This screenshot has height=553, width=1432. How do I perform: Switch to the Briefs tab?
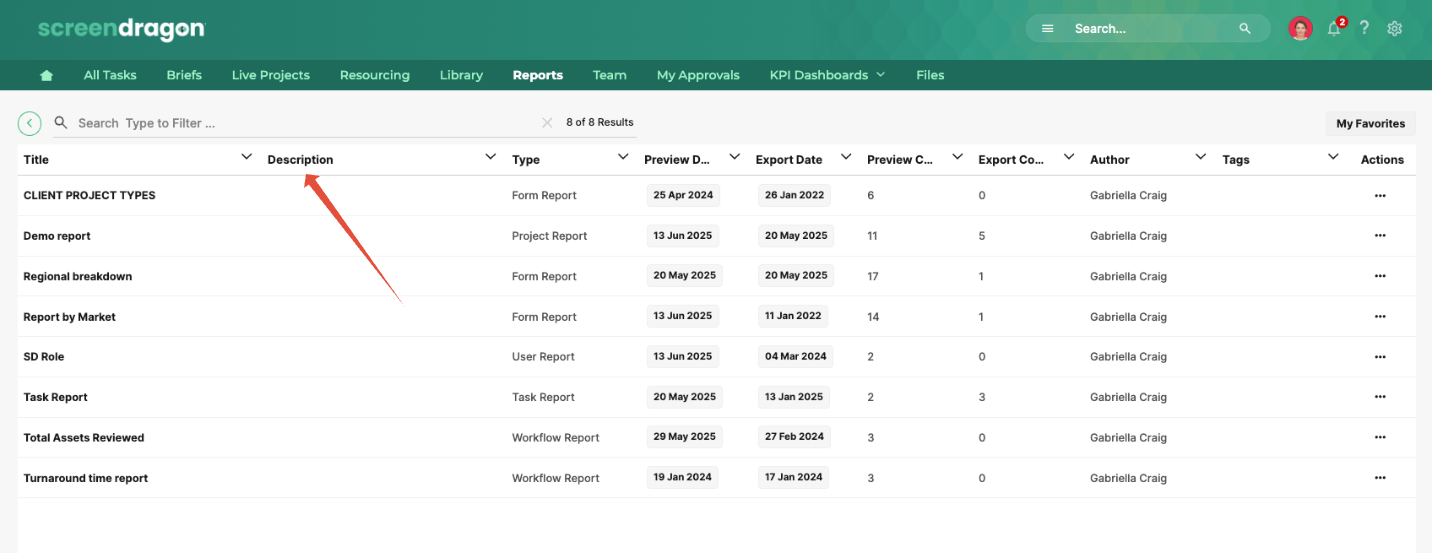point(184,75)
